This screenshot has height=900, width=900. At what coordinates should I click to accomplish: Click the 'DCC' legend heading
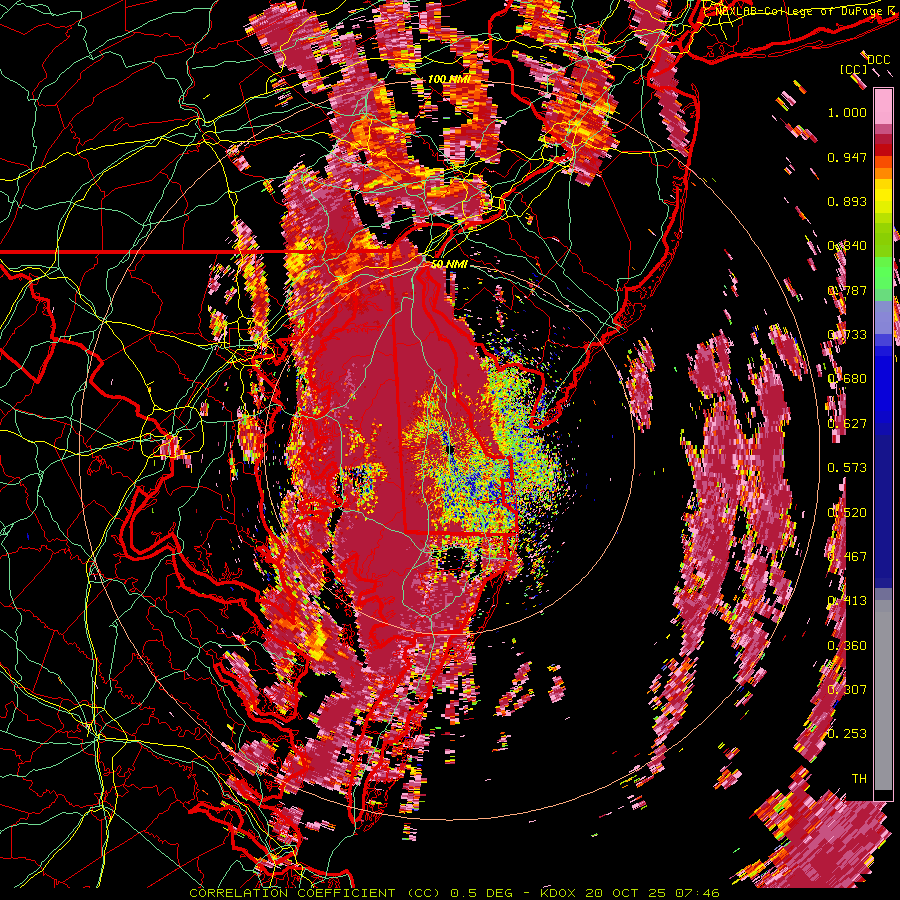(878, 60)
